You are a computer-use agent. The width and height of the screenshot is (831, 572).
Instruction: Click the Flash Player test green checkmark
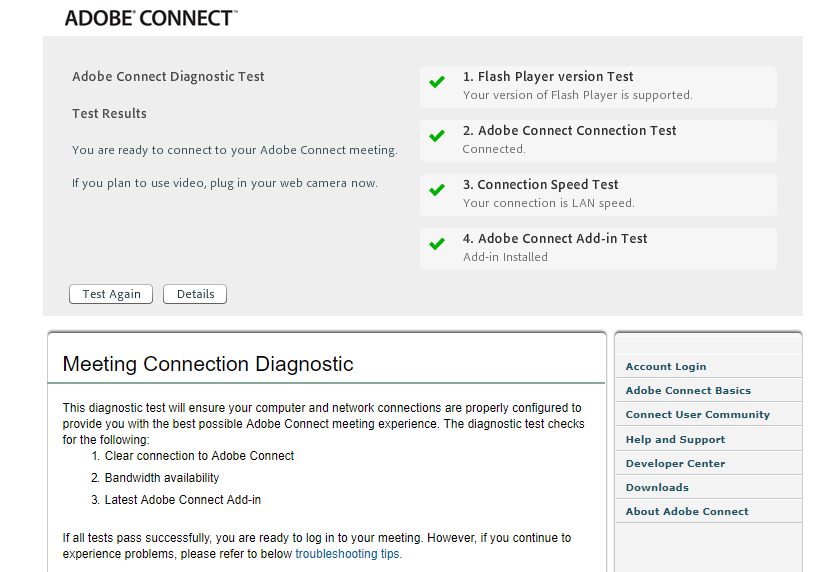(437, 82)
